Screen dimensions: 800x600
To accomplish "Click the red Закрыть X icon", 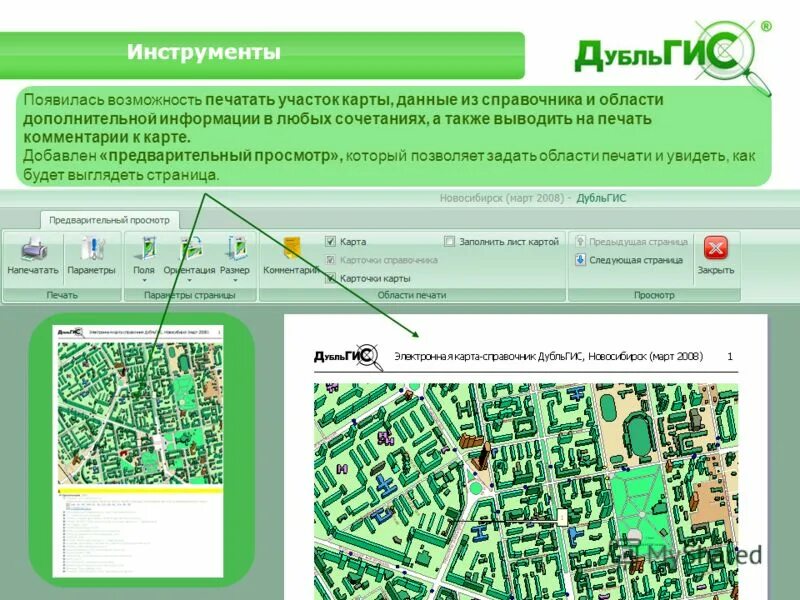I will click(716, 248).
